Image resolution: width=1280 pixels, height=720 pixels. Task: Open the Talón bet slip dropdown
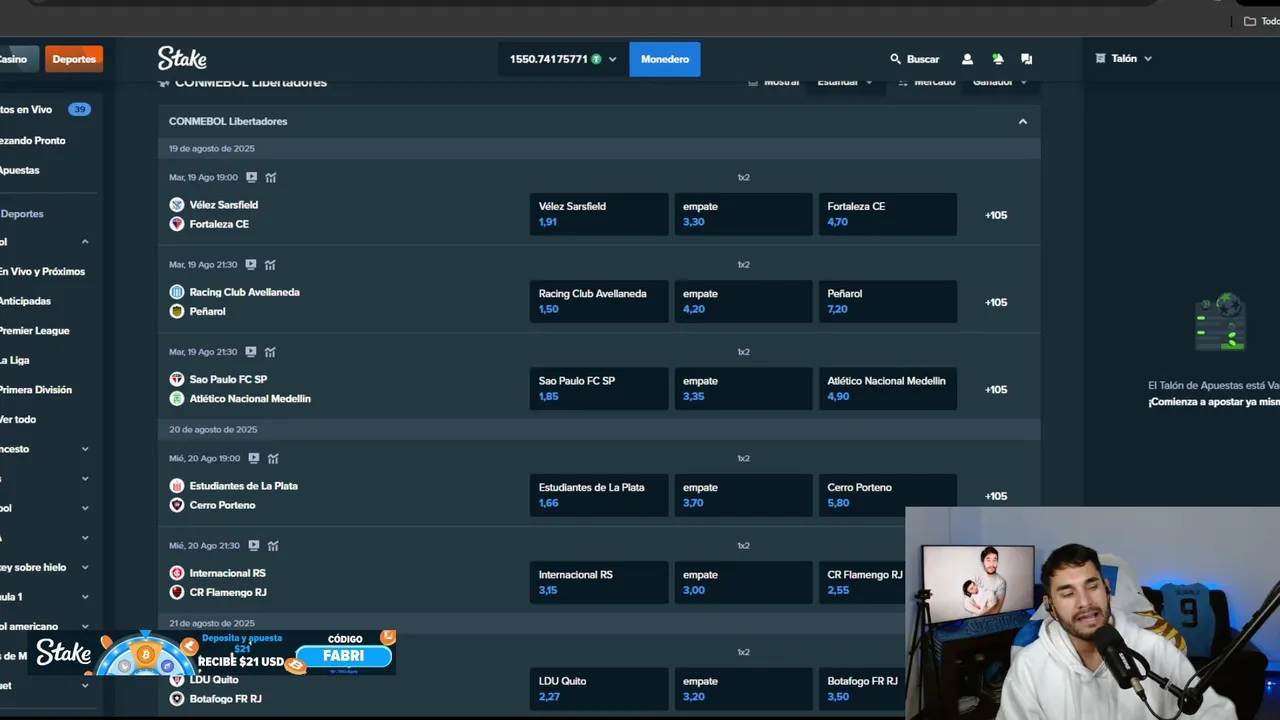[x=1124, y=59]
